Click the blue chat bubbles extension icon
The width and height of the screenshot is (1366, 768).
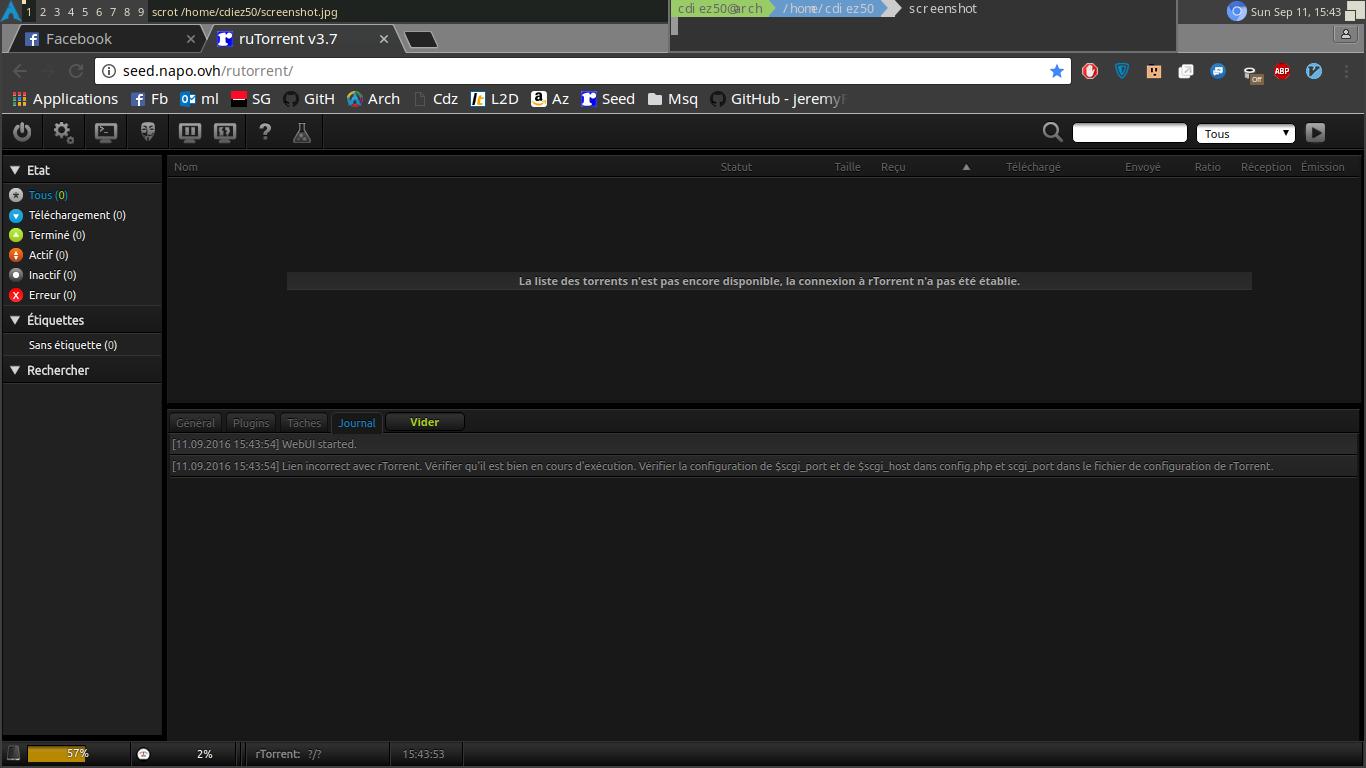(1218, 71)
